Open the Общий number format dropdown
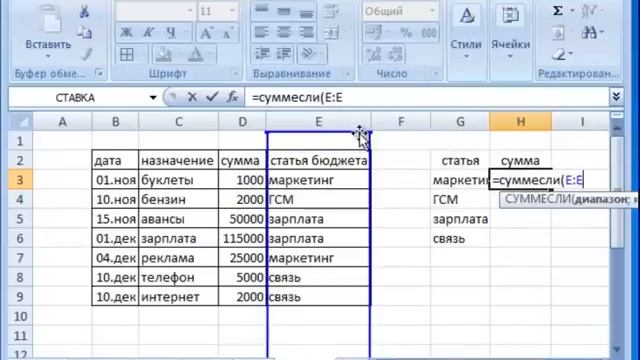Image resolution: width=640 pixels, height=360 pixels. coord(432,11)
